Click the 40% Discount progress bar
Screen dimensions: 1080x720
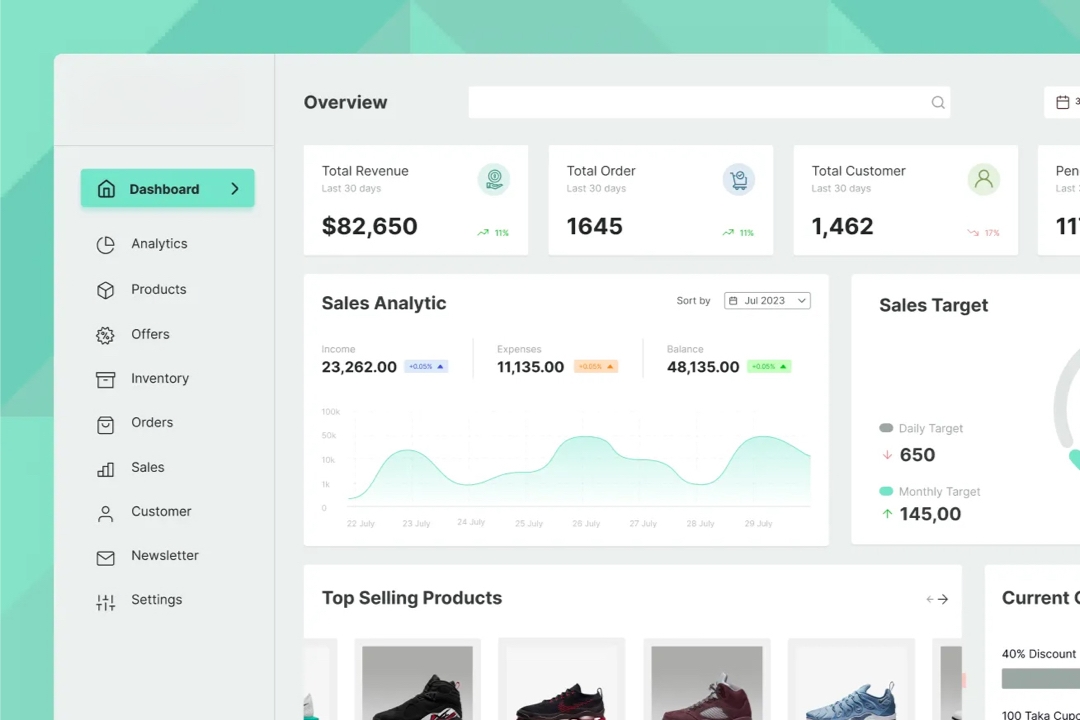(x=1040, y=678)
